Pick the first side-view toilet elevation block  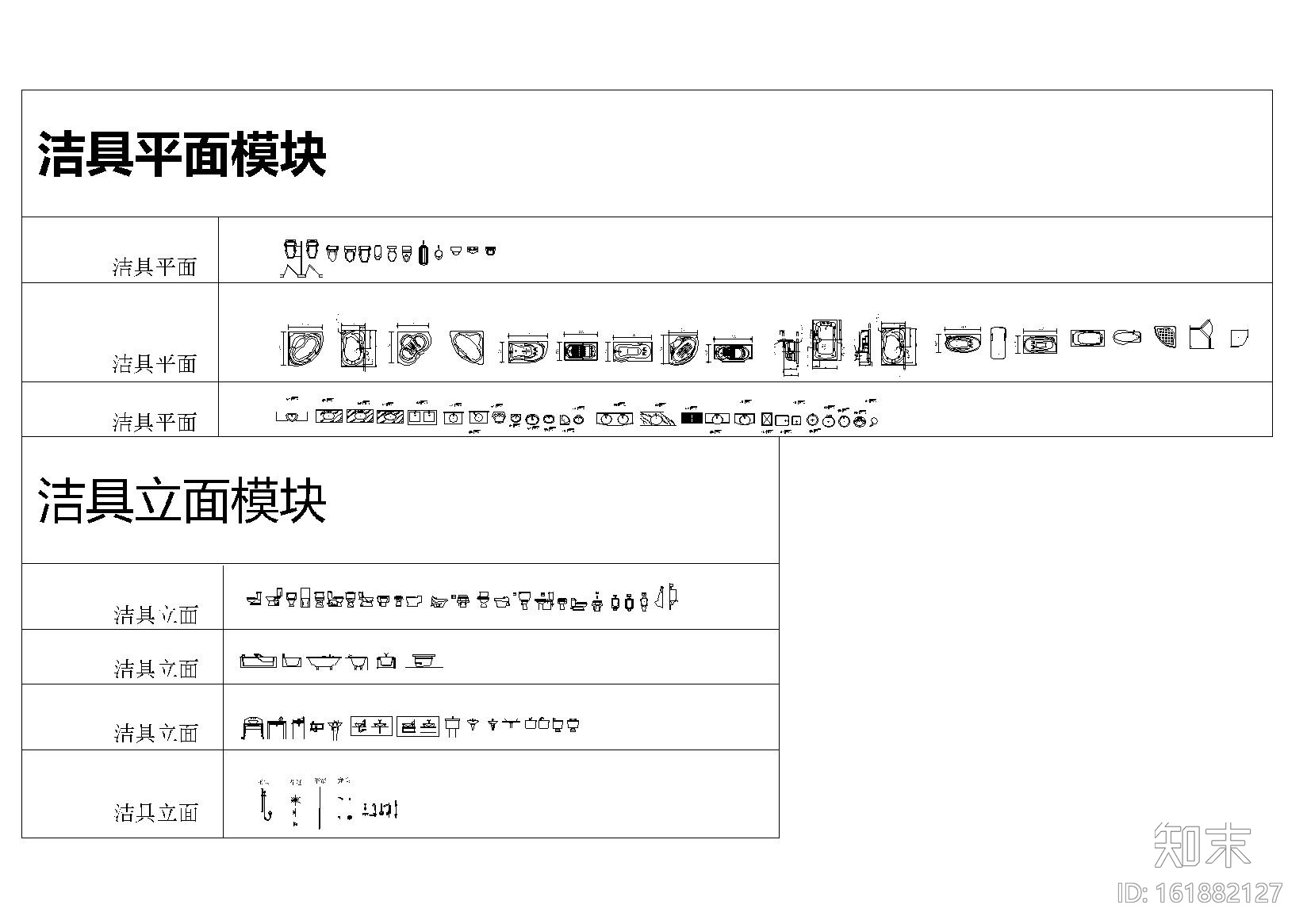[x=255, y=599]
